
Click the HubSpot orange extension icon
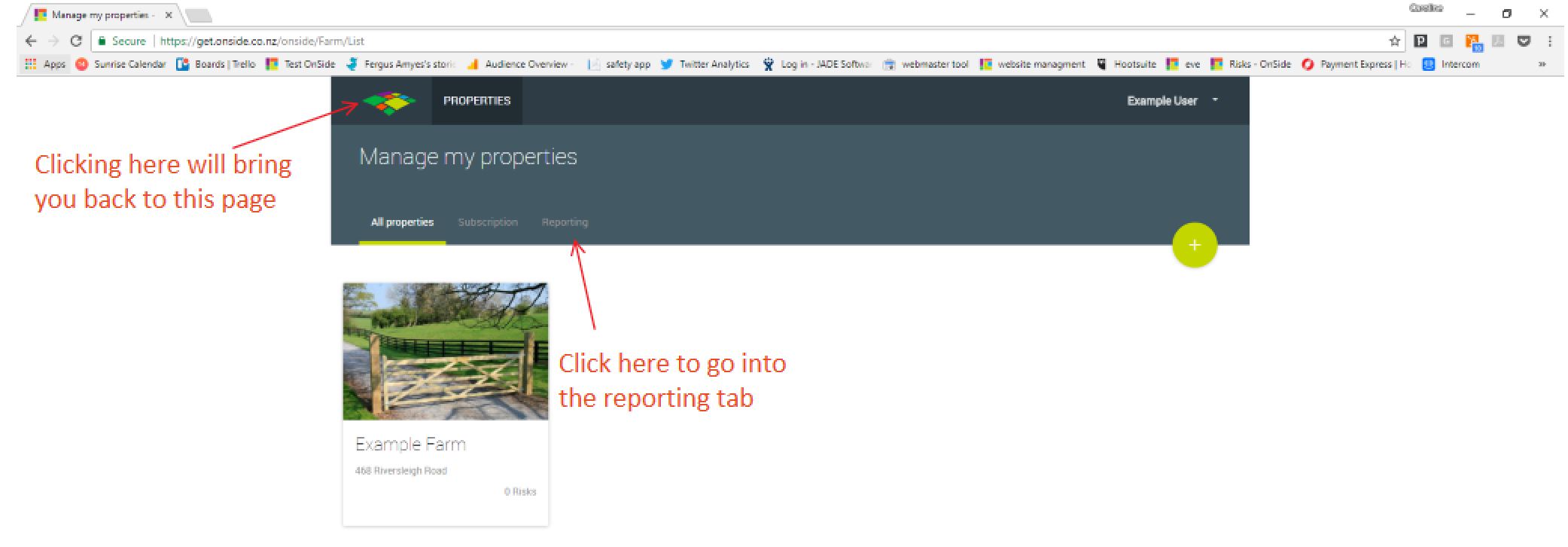(x=1472, y=41)
